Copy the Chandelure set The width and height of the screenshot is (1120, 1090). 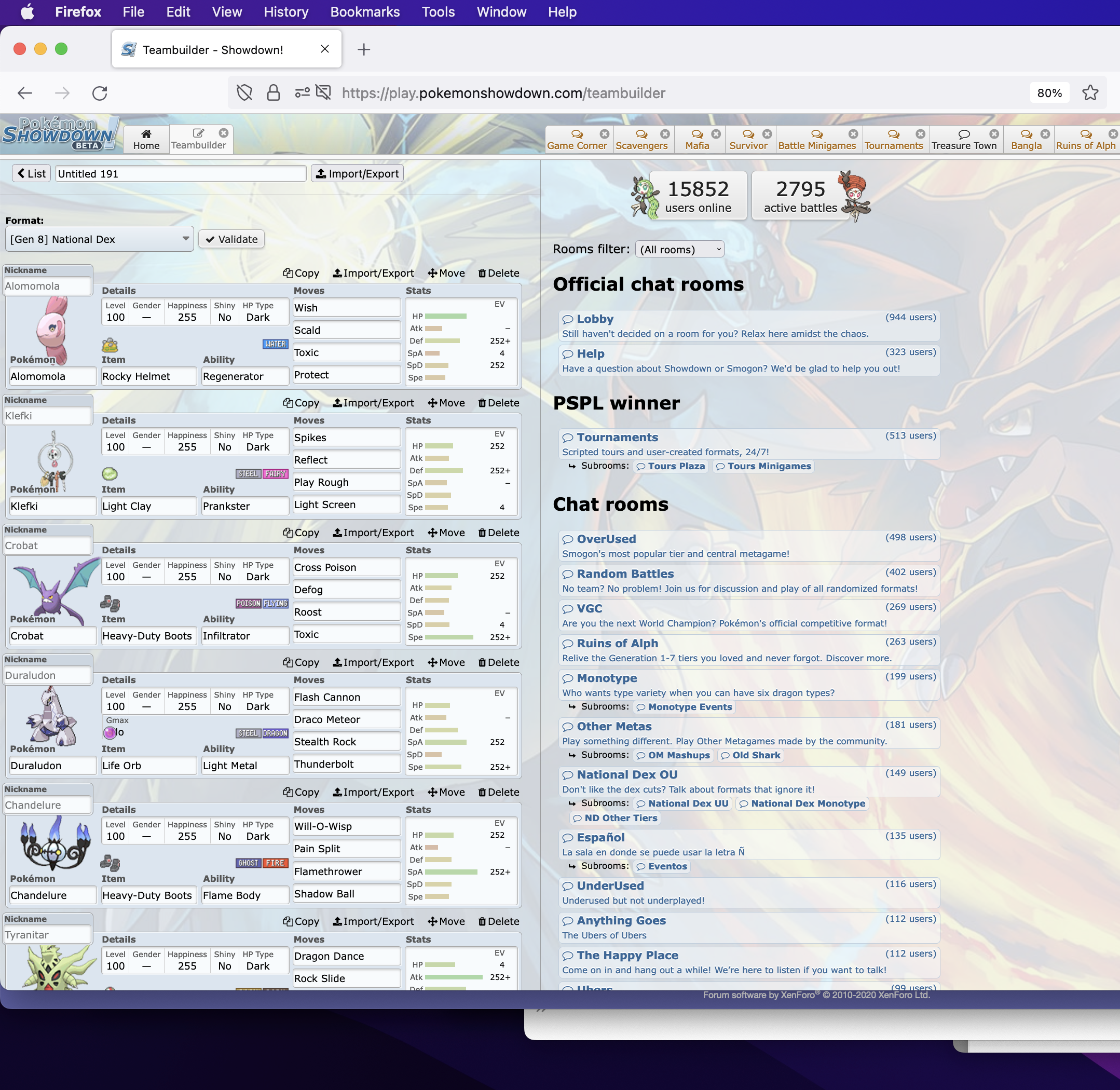point(301,792)
